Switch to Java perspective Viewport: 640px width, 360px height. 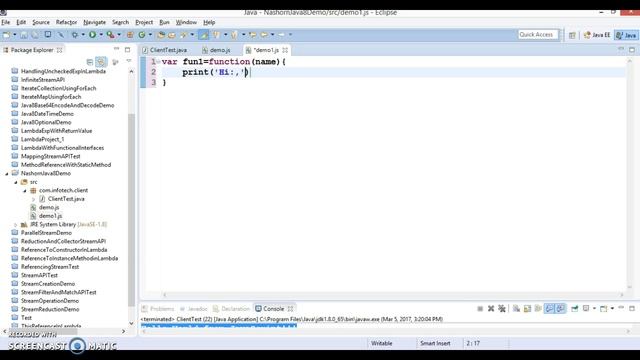(x=627, y=35)
